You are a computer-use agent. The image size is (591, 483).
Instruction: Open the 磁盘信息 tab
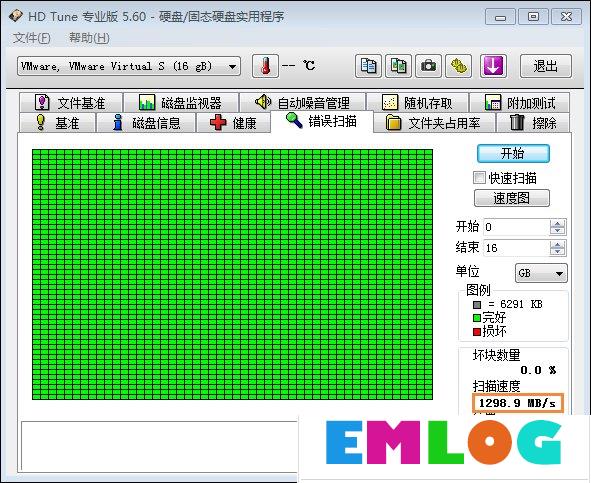[146, 123]
